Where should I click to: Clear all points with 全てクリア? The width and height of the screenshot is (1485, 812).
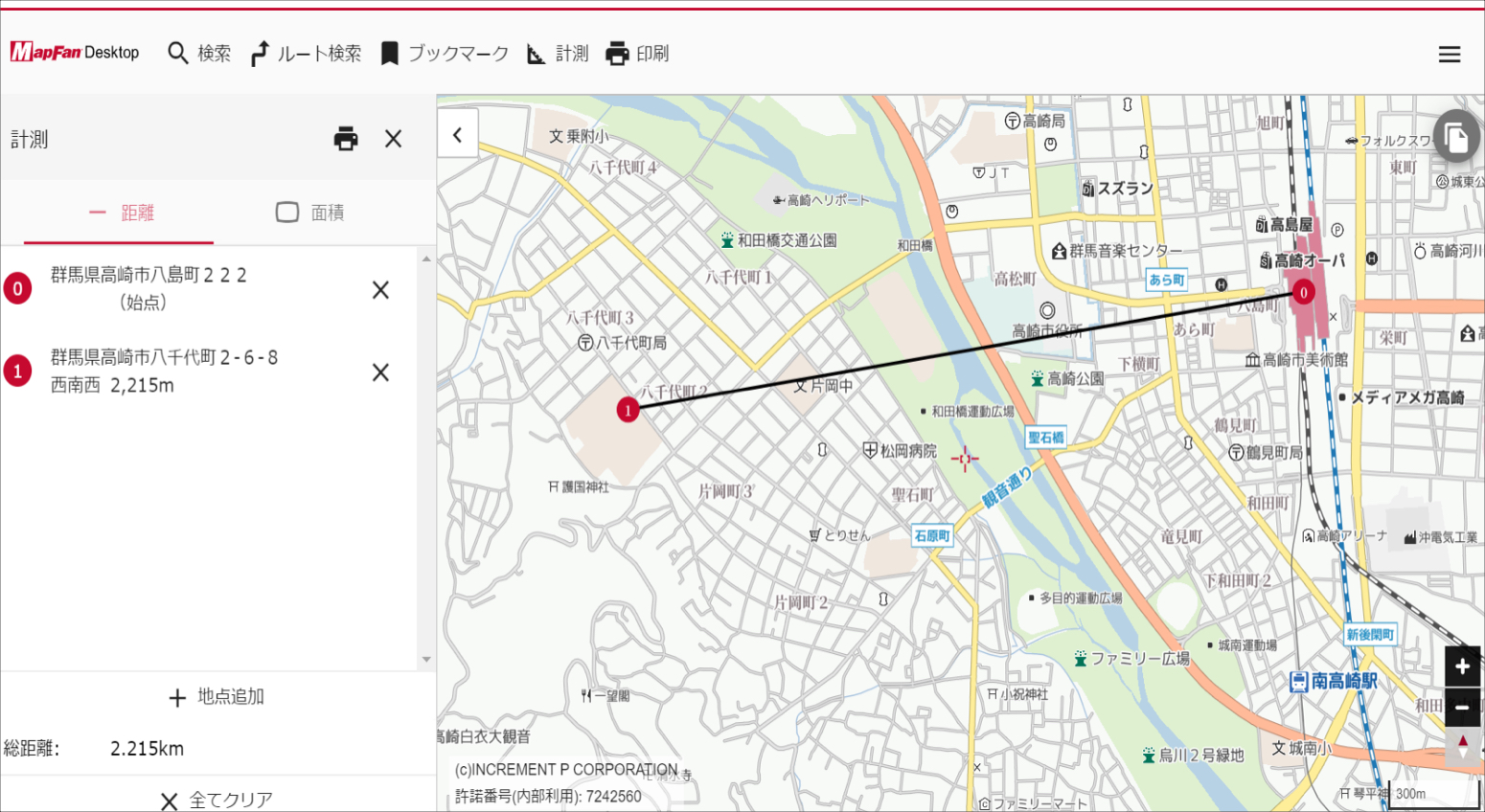point(217,798)
